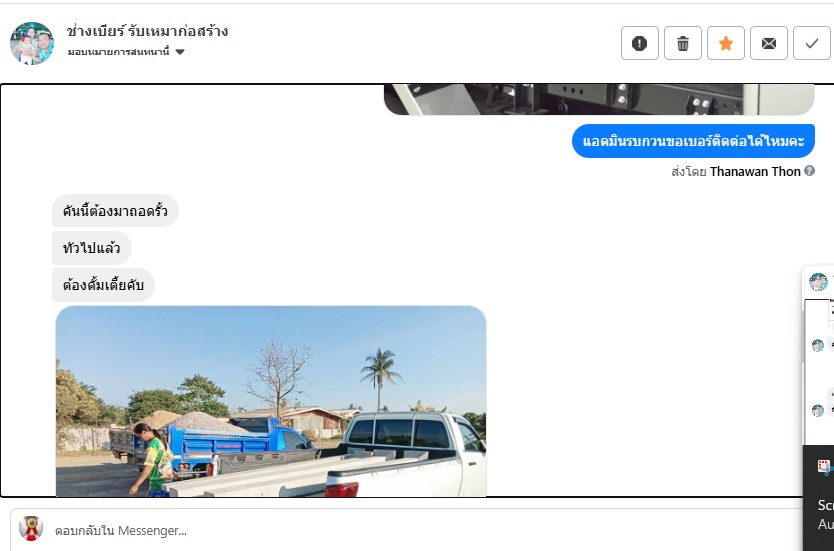Open the pickup truck photo attachment
This screenshot has width=834, height=551.
point(271,401)
